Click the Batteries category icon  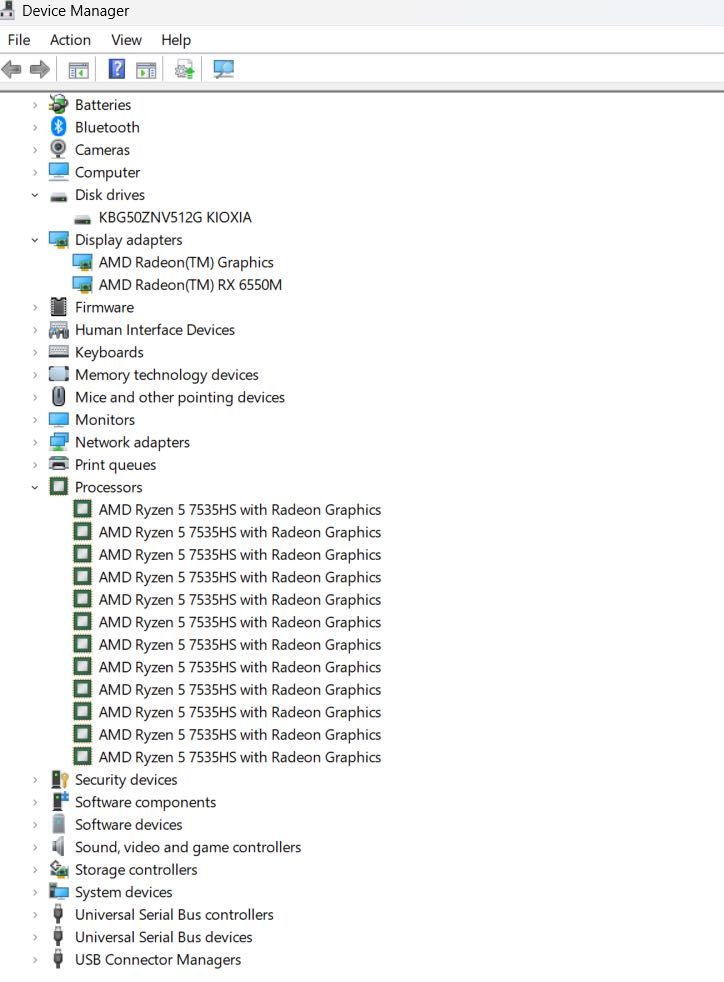[59, 104]
